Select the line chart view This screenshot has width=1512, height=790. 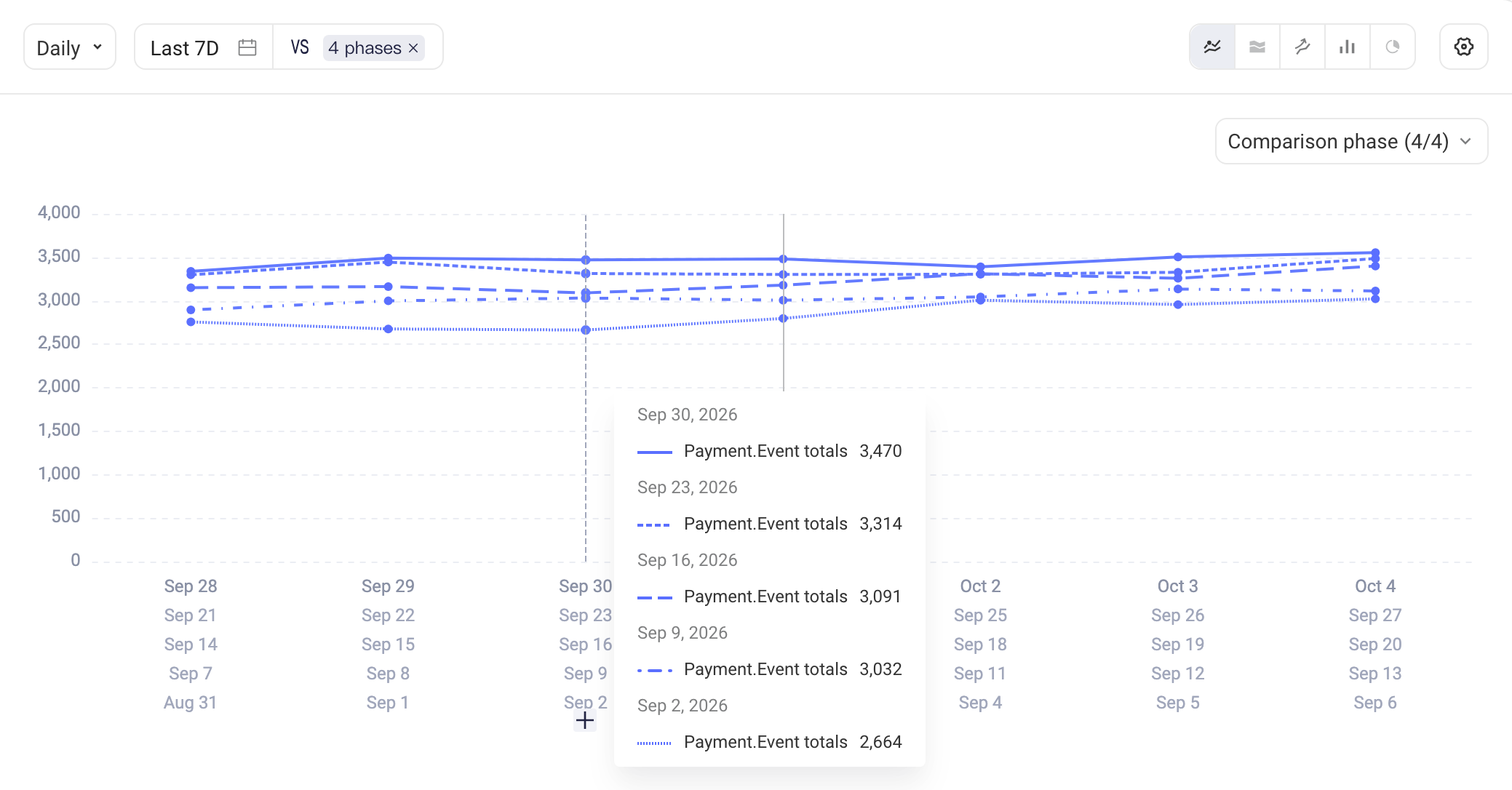point(1212,47)
